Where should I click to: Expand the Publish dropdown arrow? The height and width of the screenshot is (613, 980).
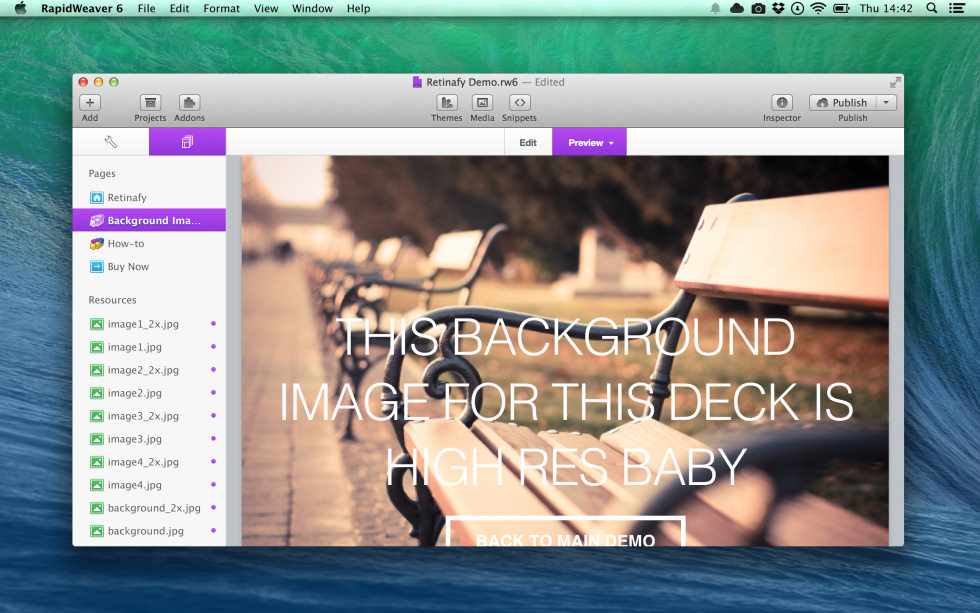886,102
